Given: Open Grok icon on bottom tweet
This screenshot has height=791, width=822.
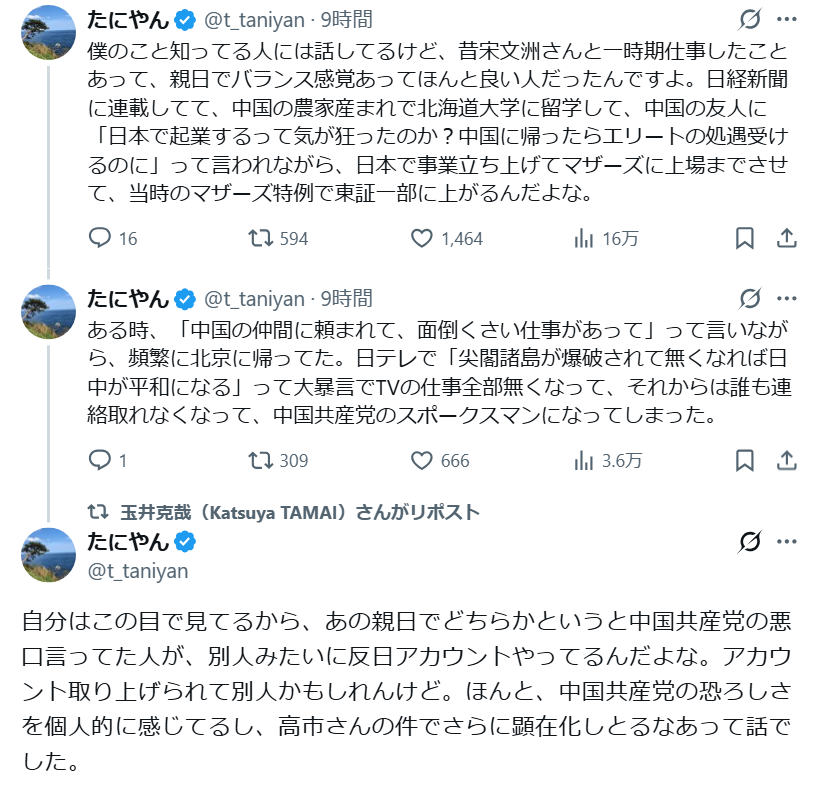Looking at the screenshot, I should pos(748,542).
